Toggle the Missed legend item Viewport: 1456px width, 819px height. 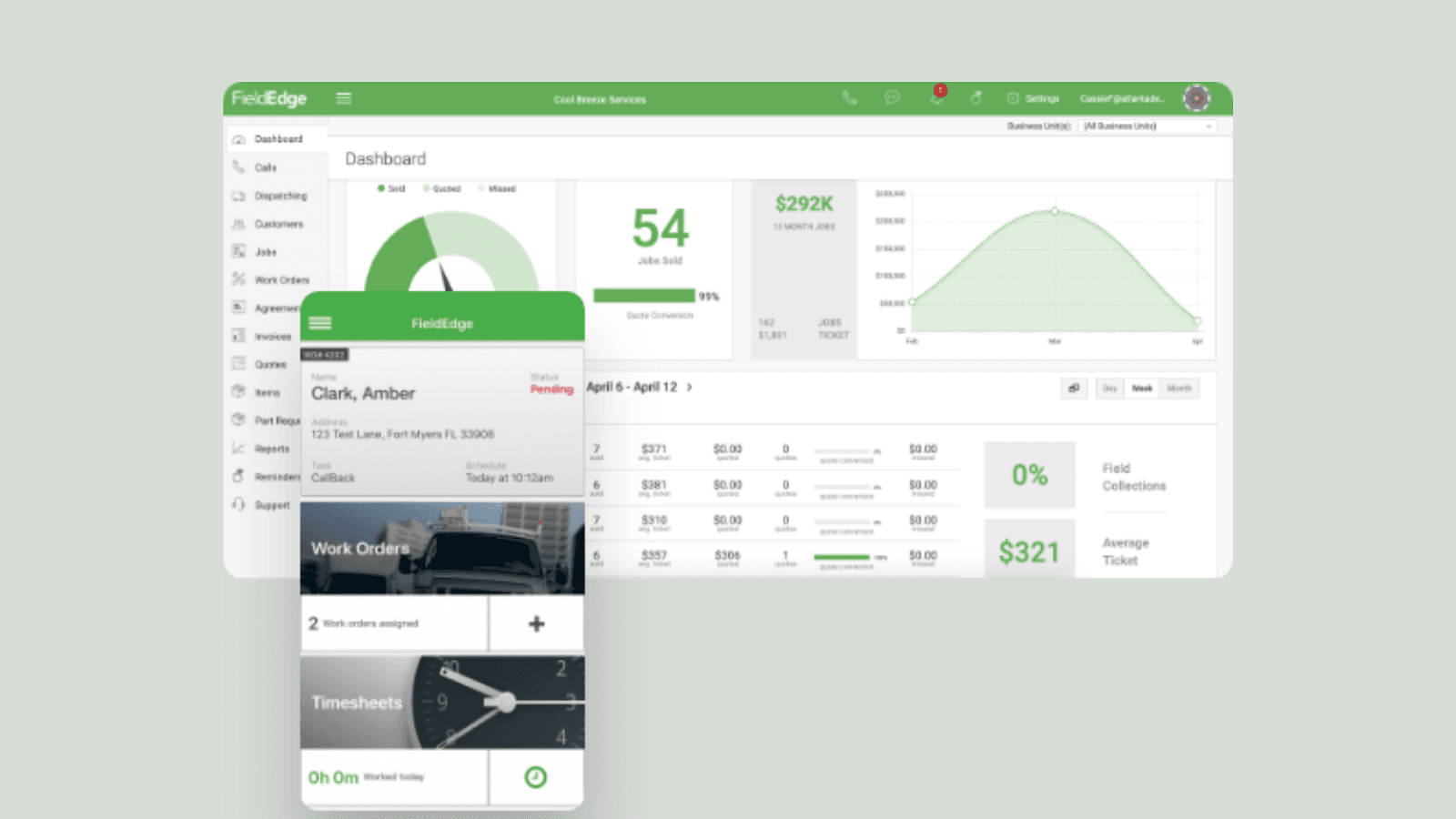point(498,188)
